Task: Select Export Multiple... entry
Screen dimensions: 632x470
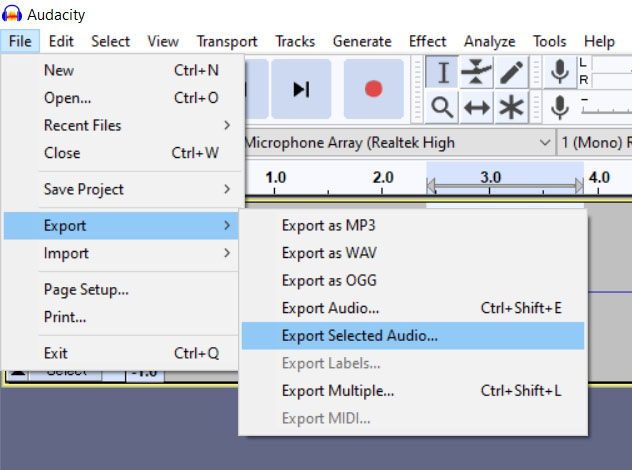Action: coord(413,391)
